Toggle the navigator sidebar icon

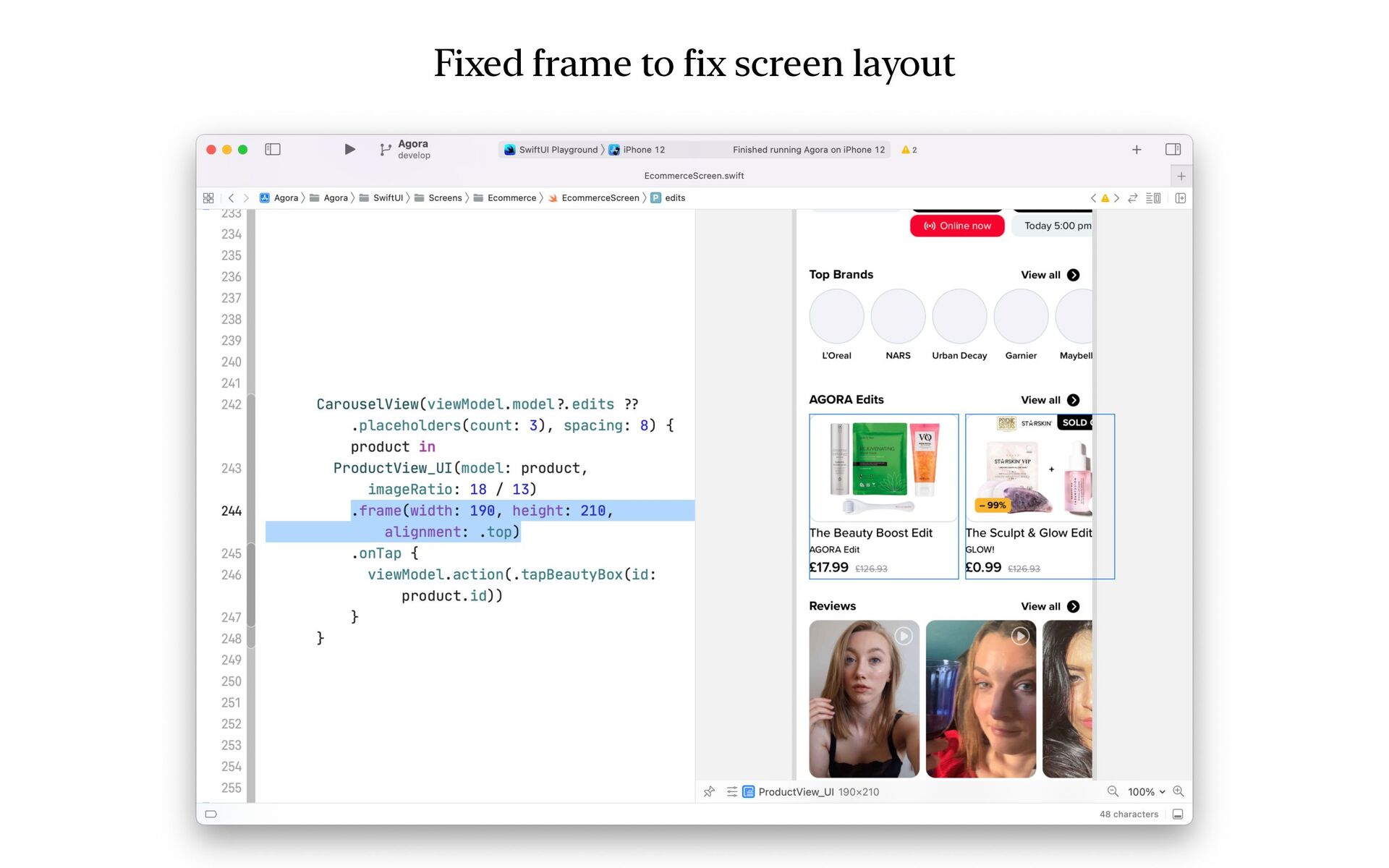click(x=273, y=149)
